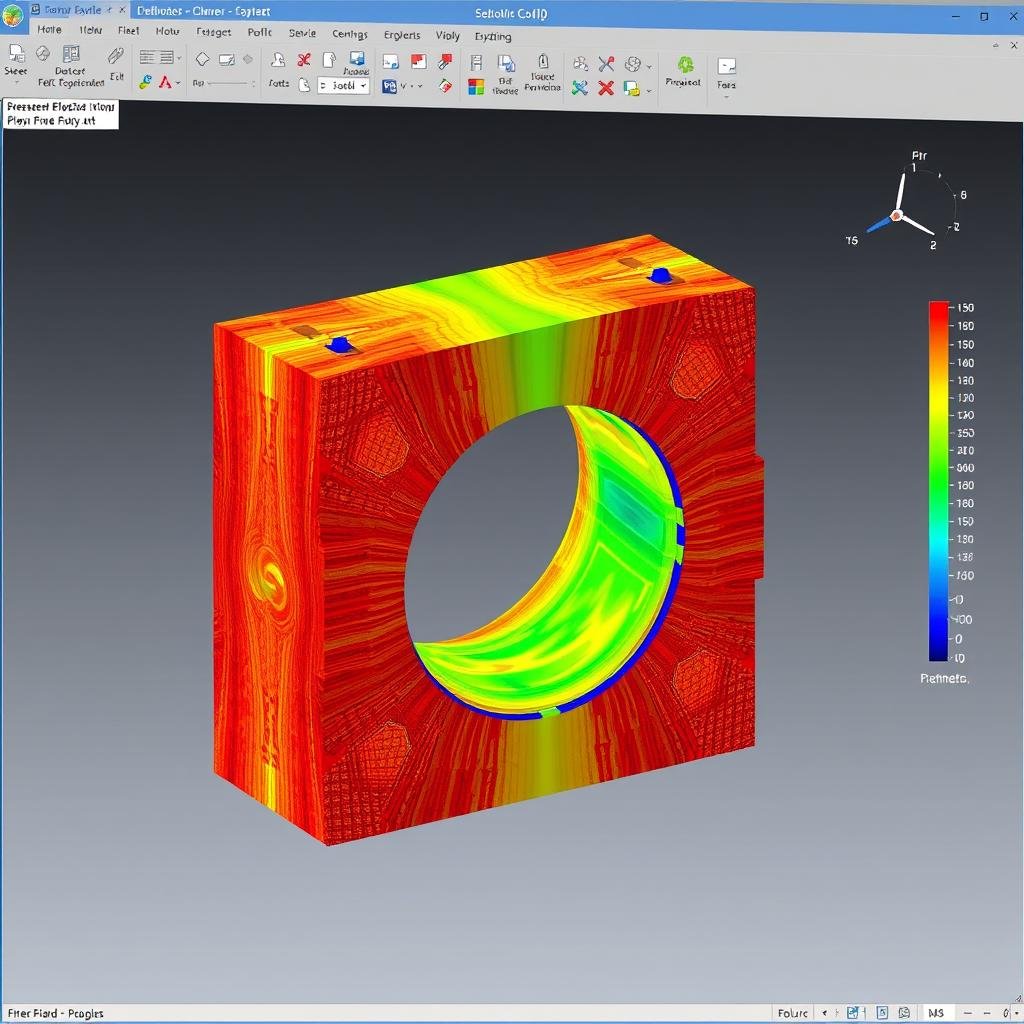Select the red band at the top of the color legend
This screenshot has height=1024, width=1024.
pyautogui.click(x=940, y=308)
